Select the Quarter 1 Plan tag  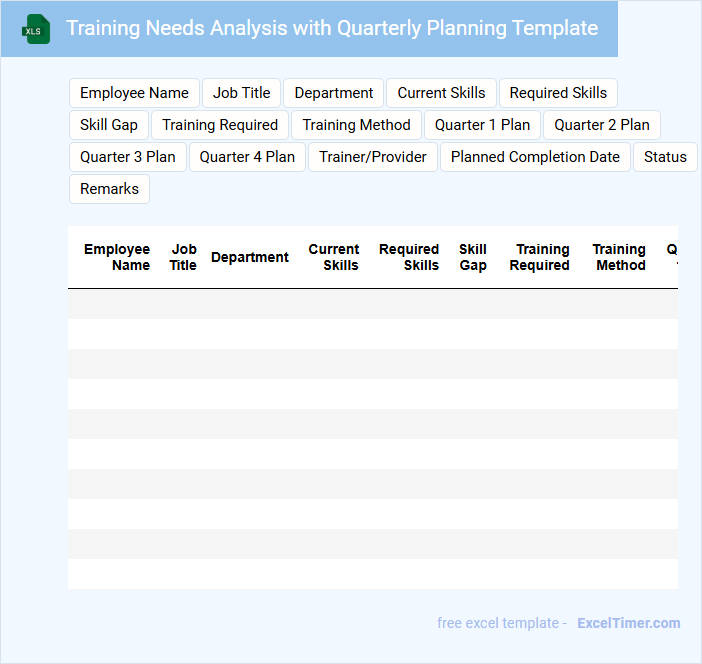pos(483,125)
